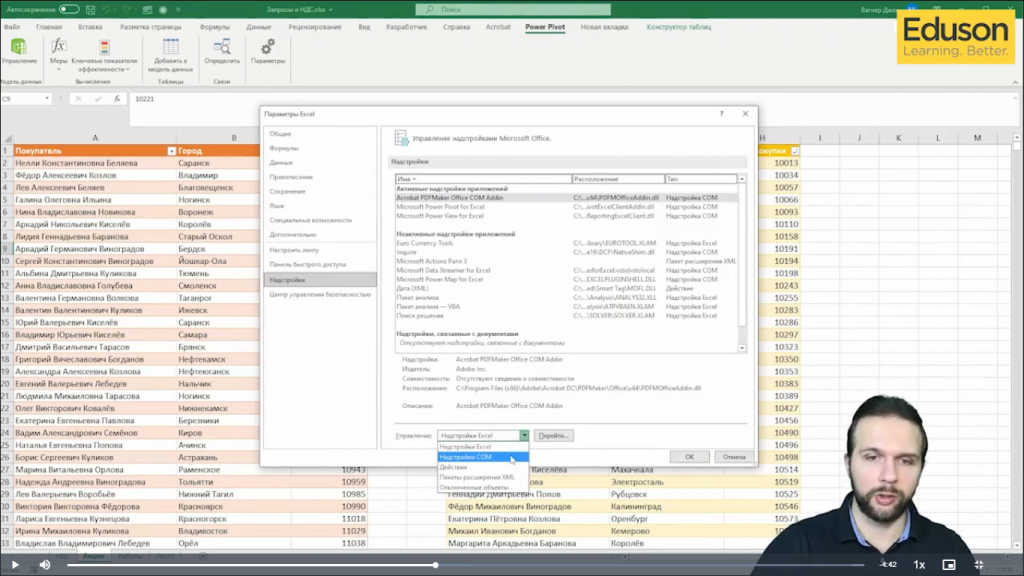Click the Определить relationships icon
The height and width of the screenshot is (576, 1024).
click(222, 47)
